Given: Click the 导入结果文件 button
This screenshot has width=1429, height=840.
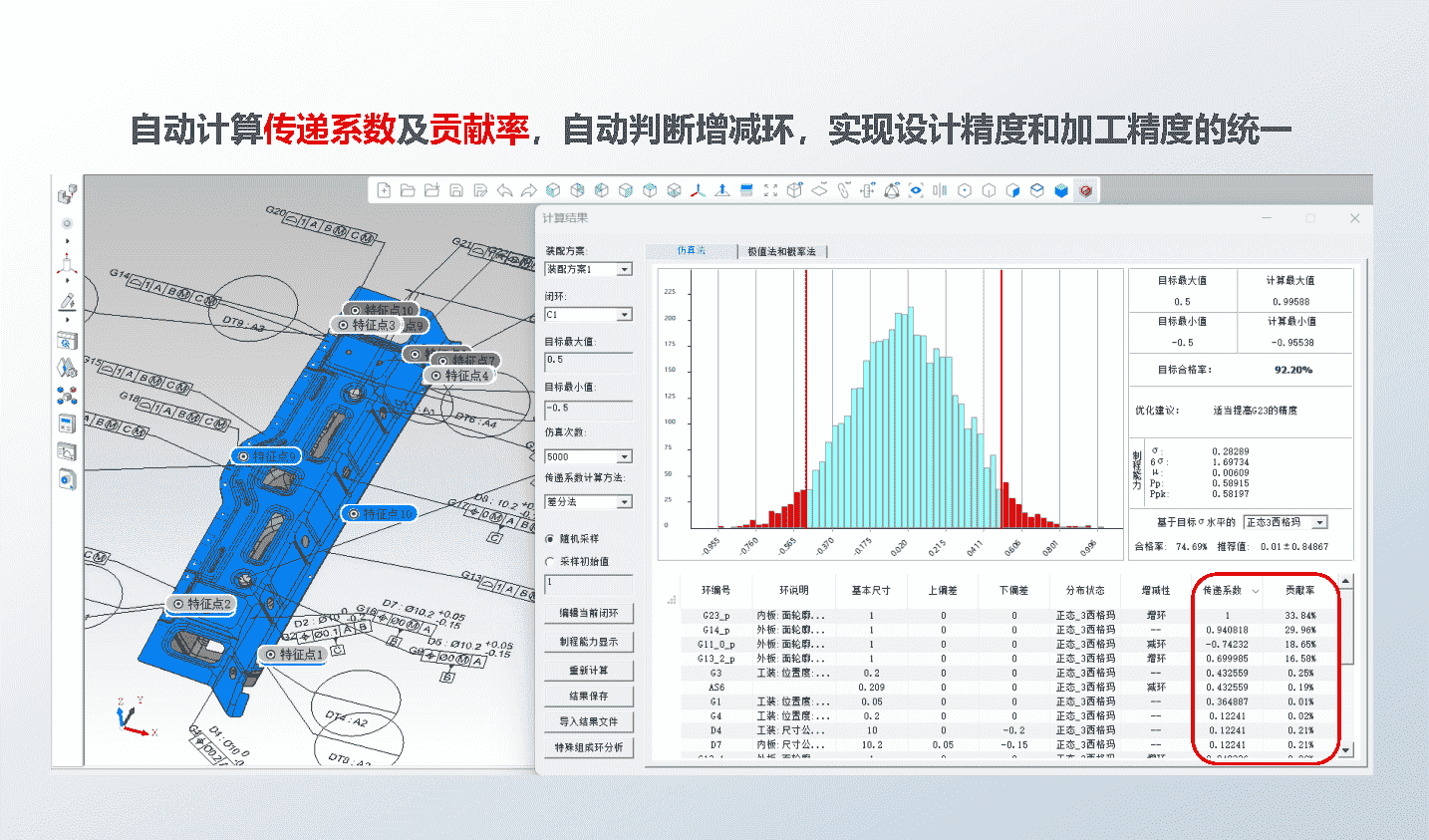Looking at the screenshot, I should [588, 721].
